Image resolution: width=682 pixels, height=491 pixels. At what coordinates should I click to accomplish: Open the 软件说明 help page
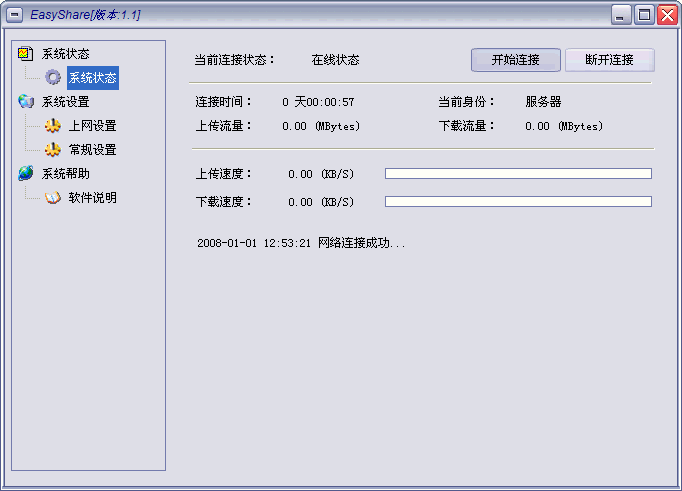pos(93,197)
